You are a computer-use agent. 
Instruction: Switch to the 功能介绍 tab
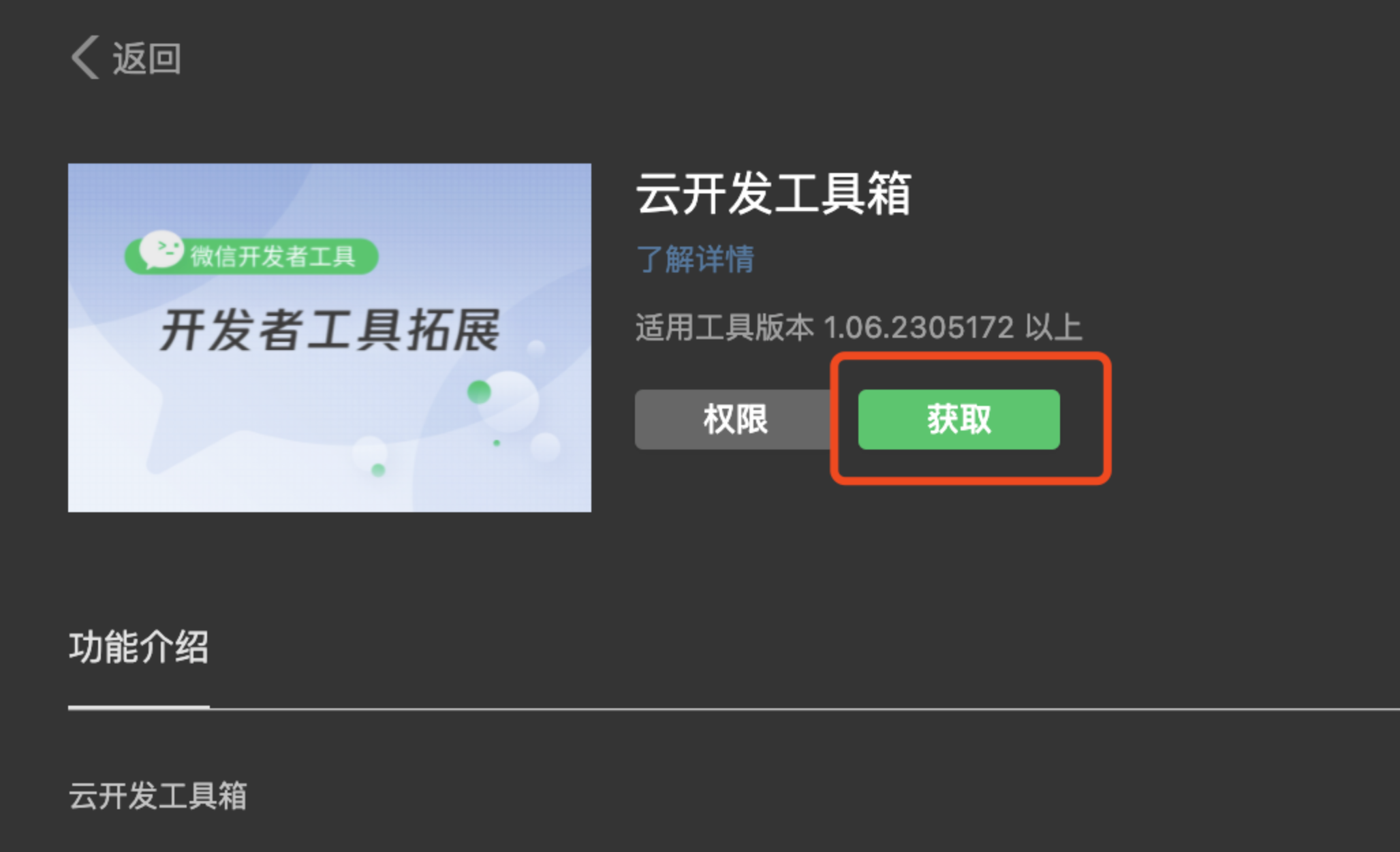pos(138,646)
